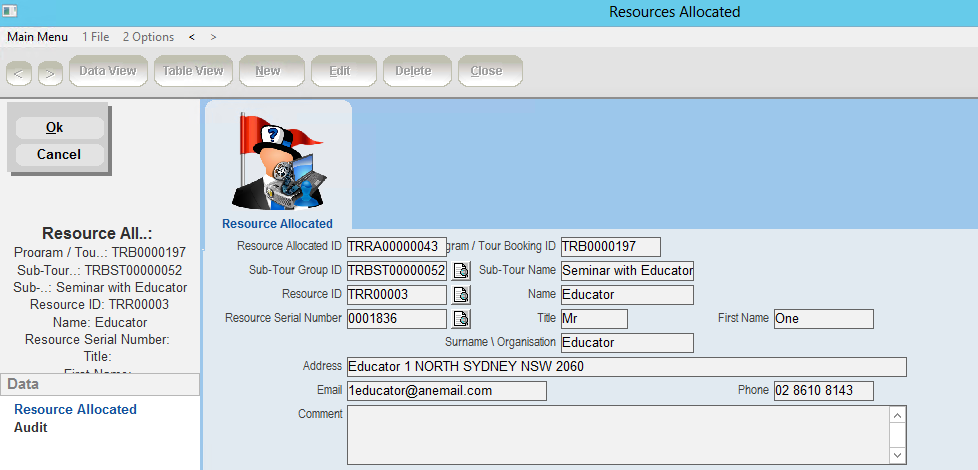
Task: Open the 1 File menu
Action: [x=96, y=37]
